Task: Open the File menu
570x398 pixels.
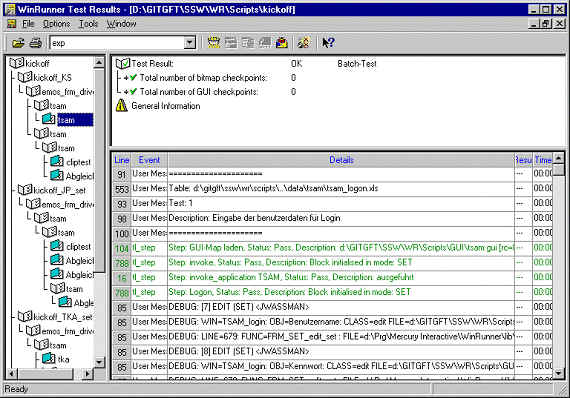Action: point(28,24)
